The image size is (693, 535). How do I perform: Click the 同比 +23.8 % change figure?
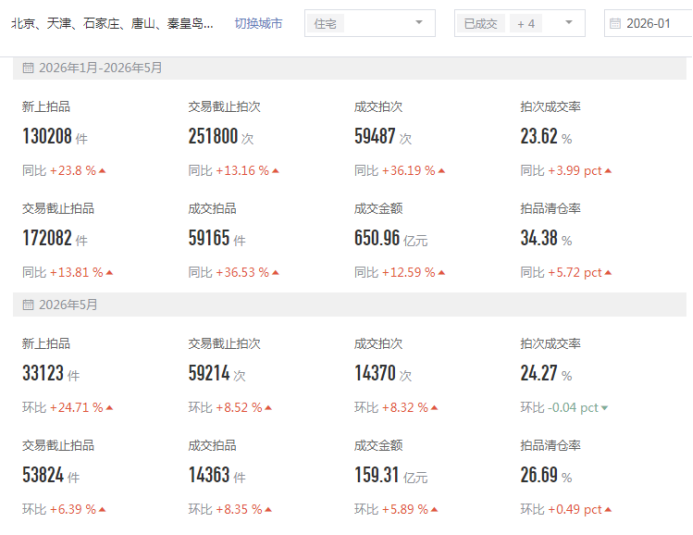point(64,171)
